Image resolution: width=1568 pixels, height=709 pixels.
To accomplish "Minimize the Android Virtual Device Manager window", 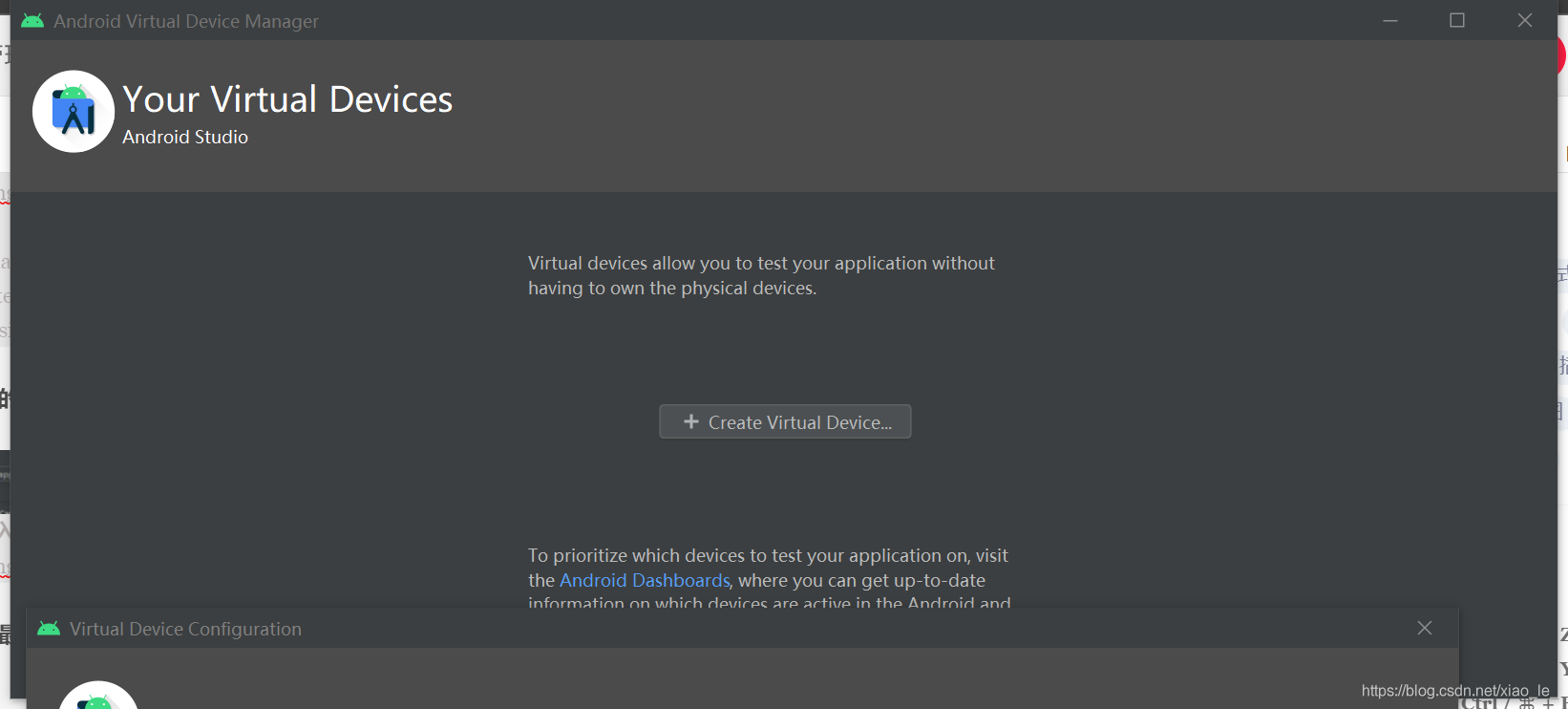I will click(x=1390, y=21).
